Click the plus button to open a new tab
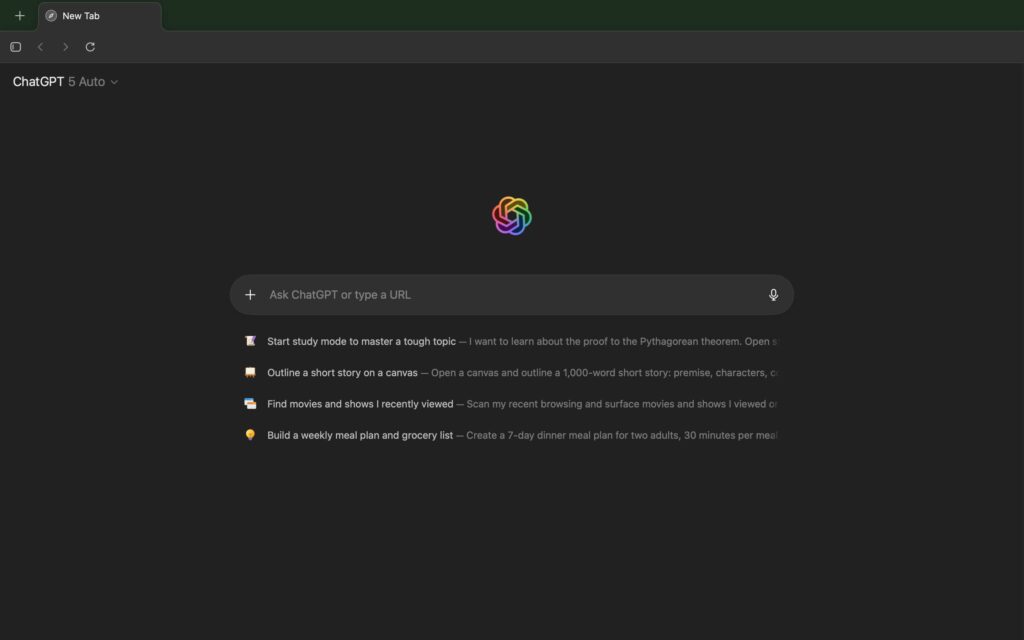This screenshot has width=1024, height=640. click(20, 16)
